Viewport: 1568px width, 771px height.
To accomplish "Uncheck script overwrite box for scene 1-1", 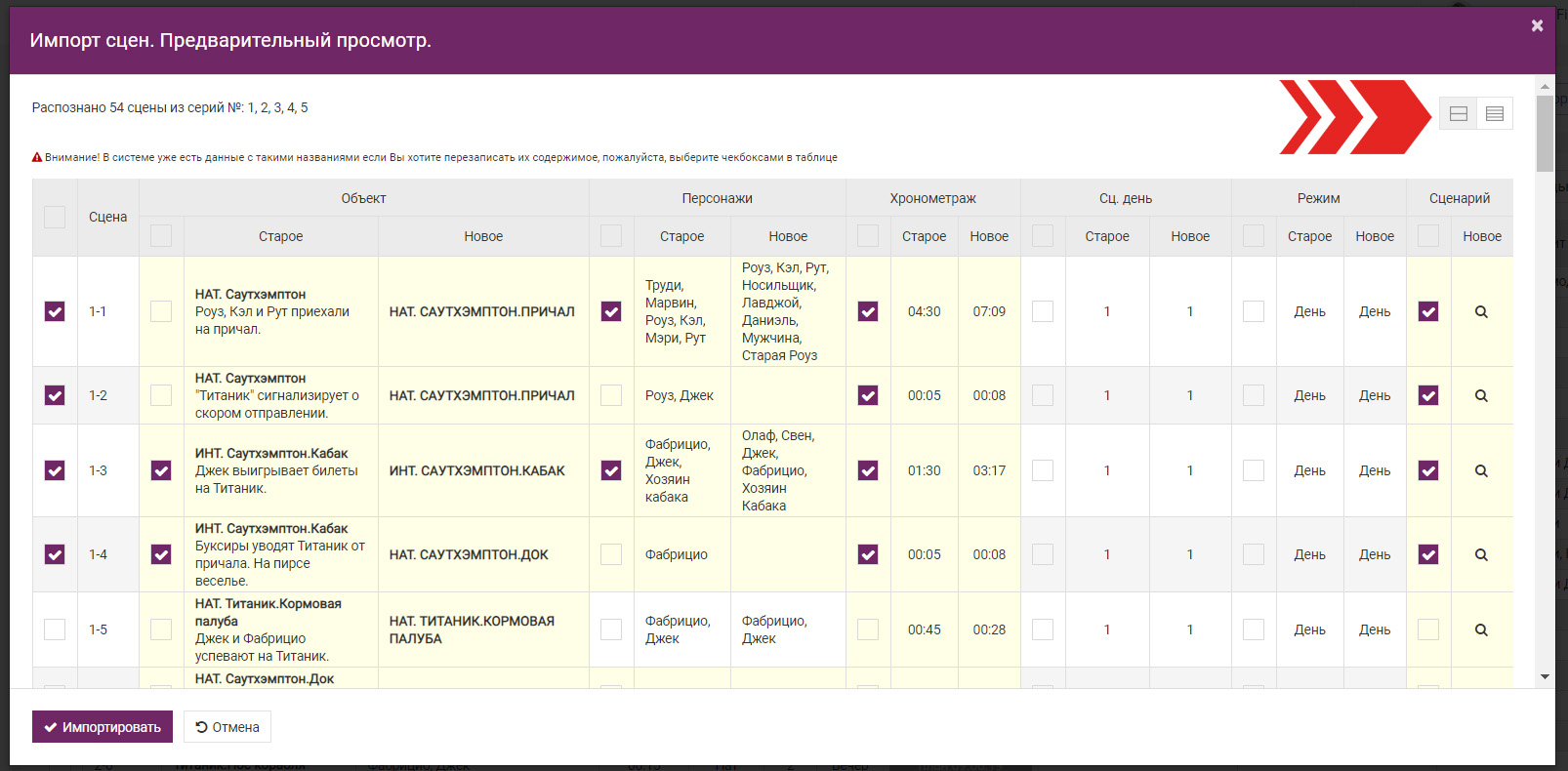I will click(1428, 311).
